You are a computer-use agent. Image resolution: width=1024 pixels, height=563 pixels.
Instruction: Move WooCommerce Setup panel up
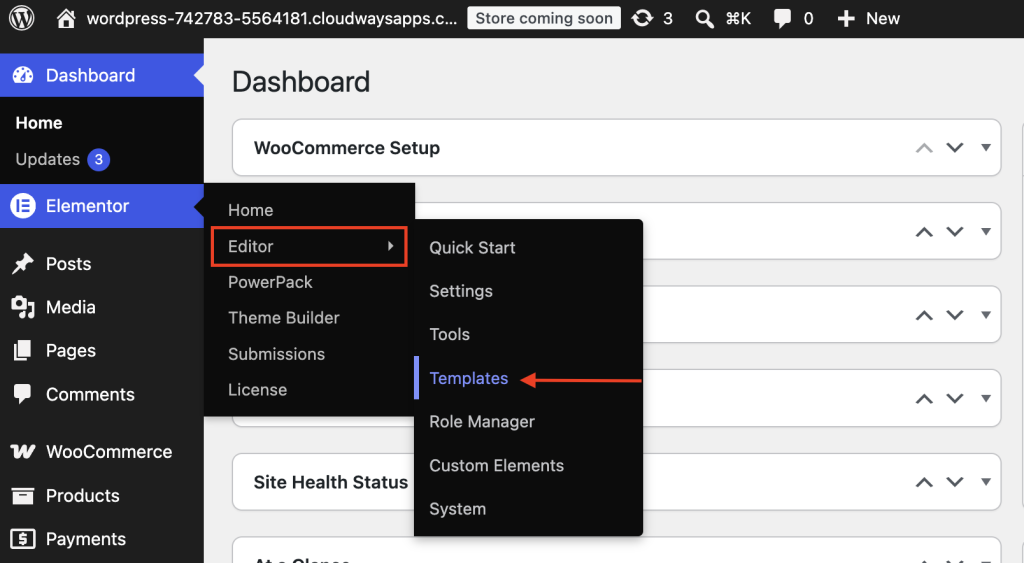924,148
